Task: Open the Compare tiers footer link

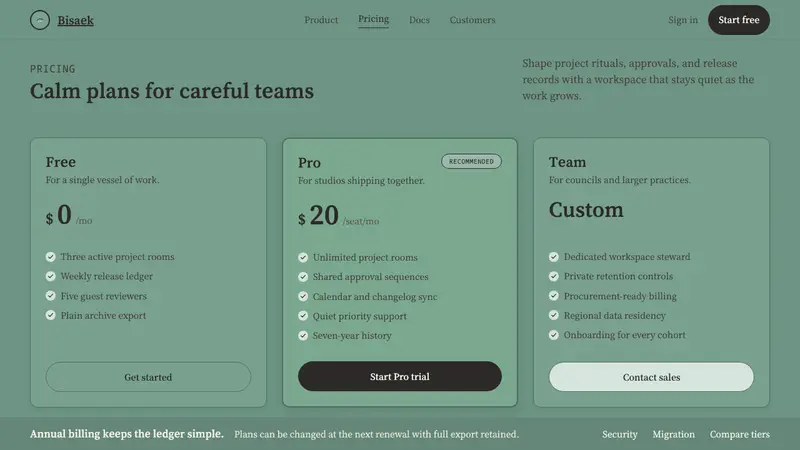Action: (739, 434)
